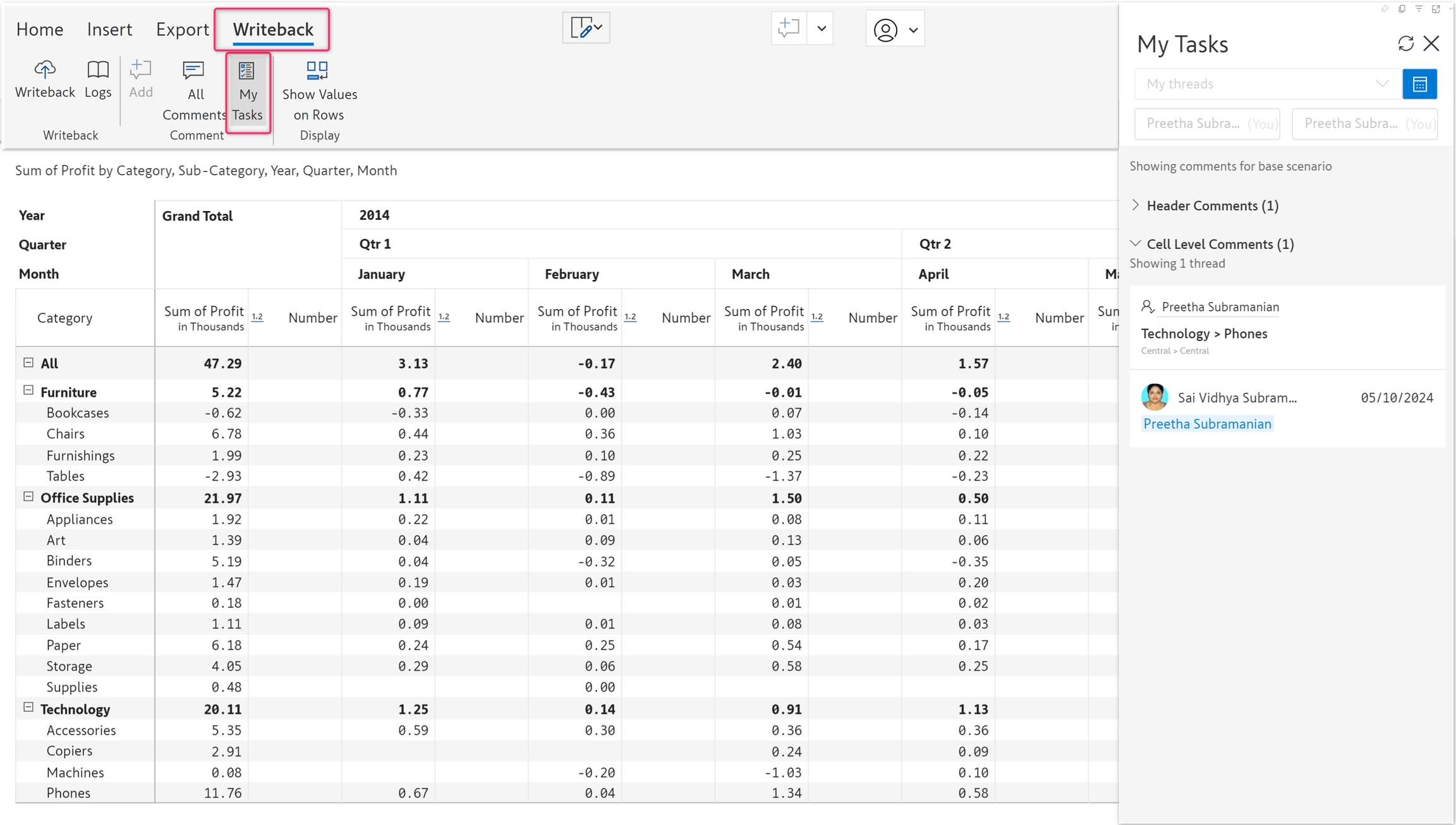Click the Preetha Subramanian mention link
1456x825 pixels.
pyautogui.click(x=1207, y=424)
